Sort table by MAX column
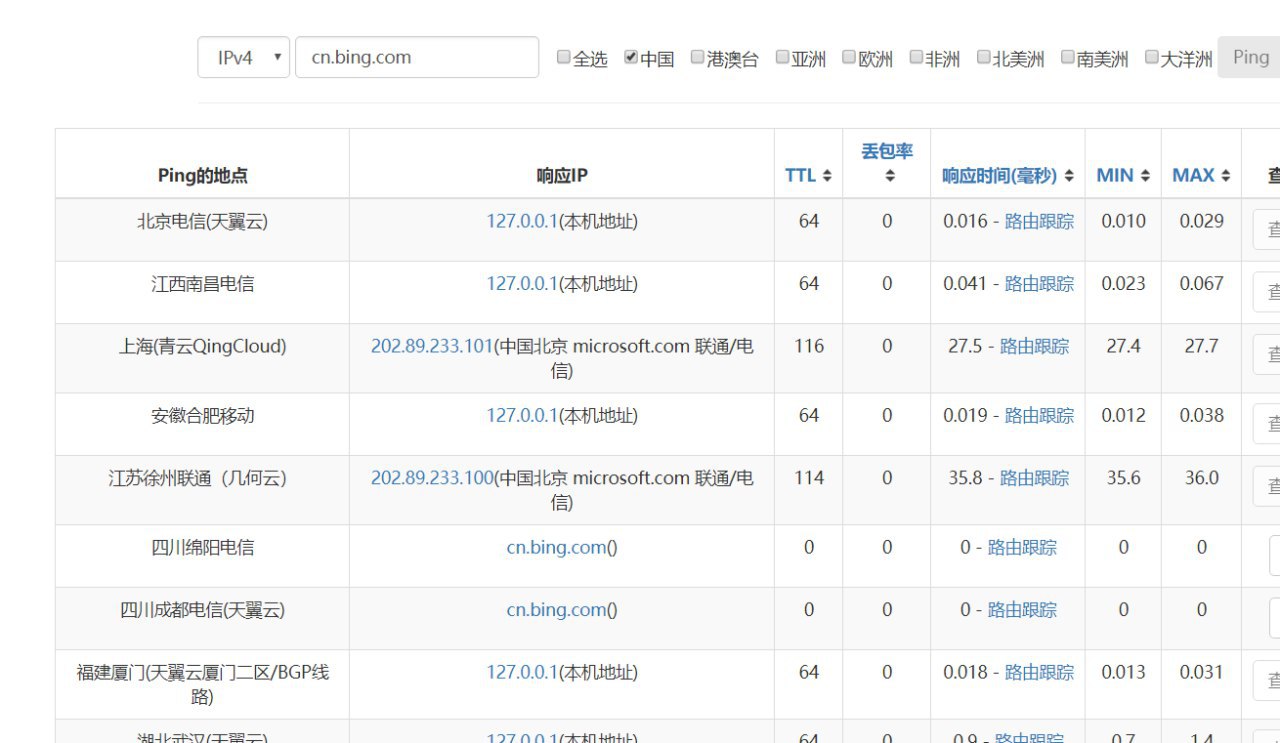Image resolution: width=1280 pixels, height=743 pixels. (1201, 175)
